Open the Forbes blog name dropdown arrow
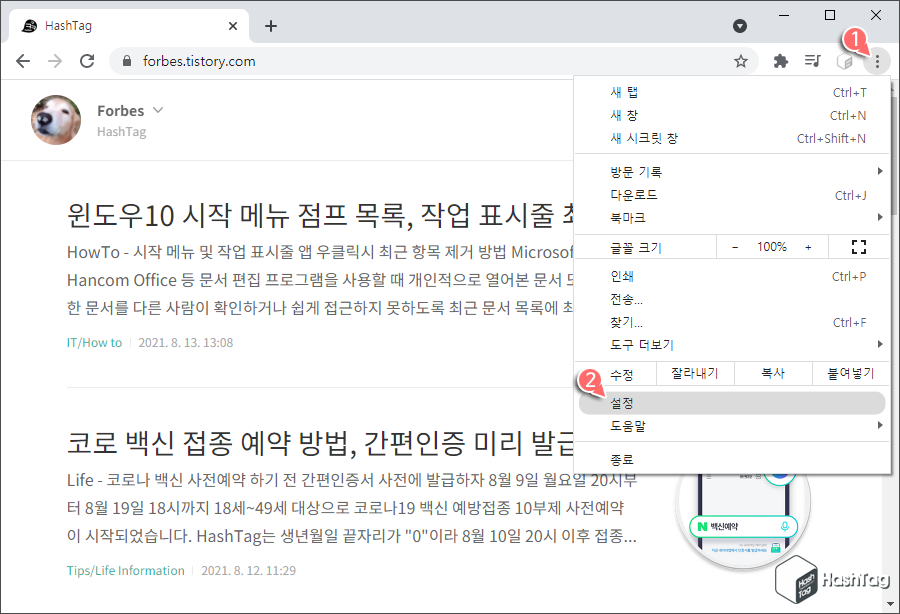The width and height of the screenshot is (900, 614). [158, 111]
